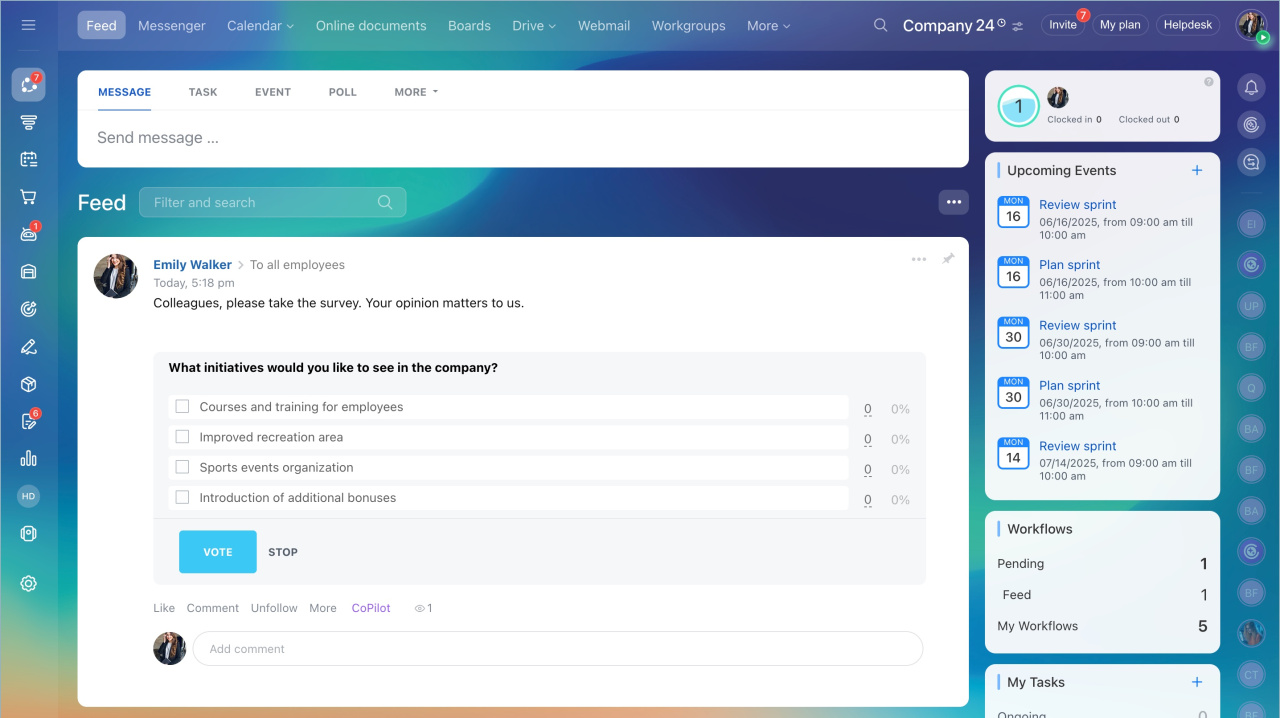Open the Drive dropdown menu
Viewport: 1280px width, 718px height.
coord(534,26)
